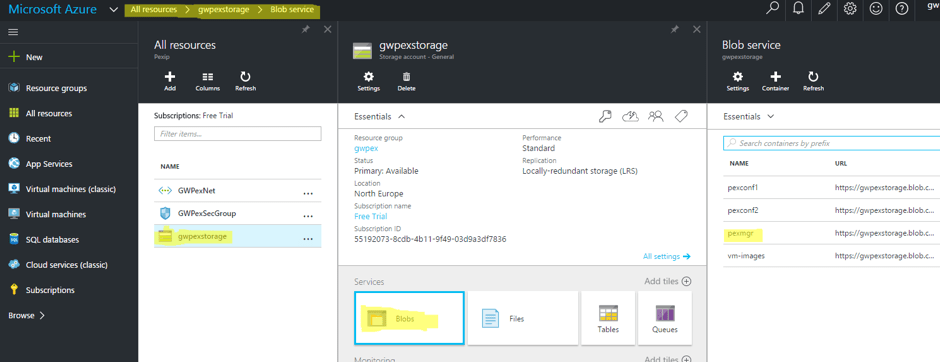The image size is (940, 362).
Task: Click Delete in gwpexstorage blade
Action: click(406, 82)
